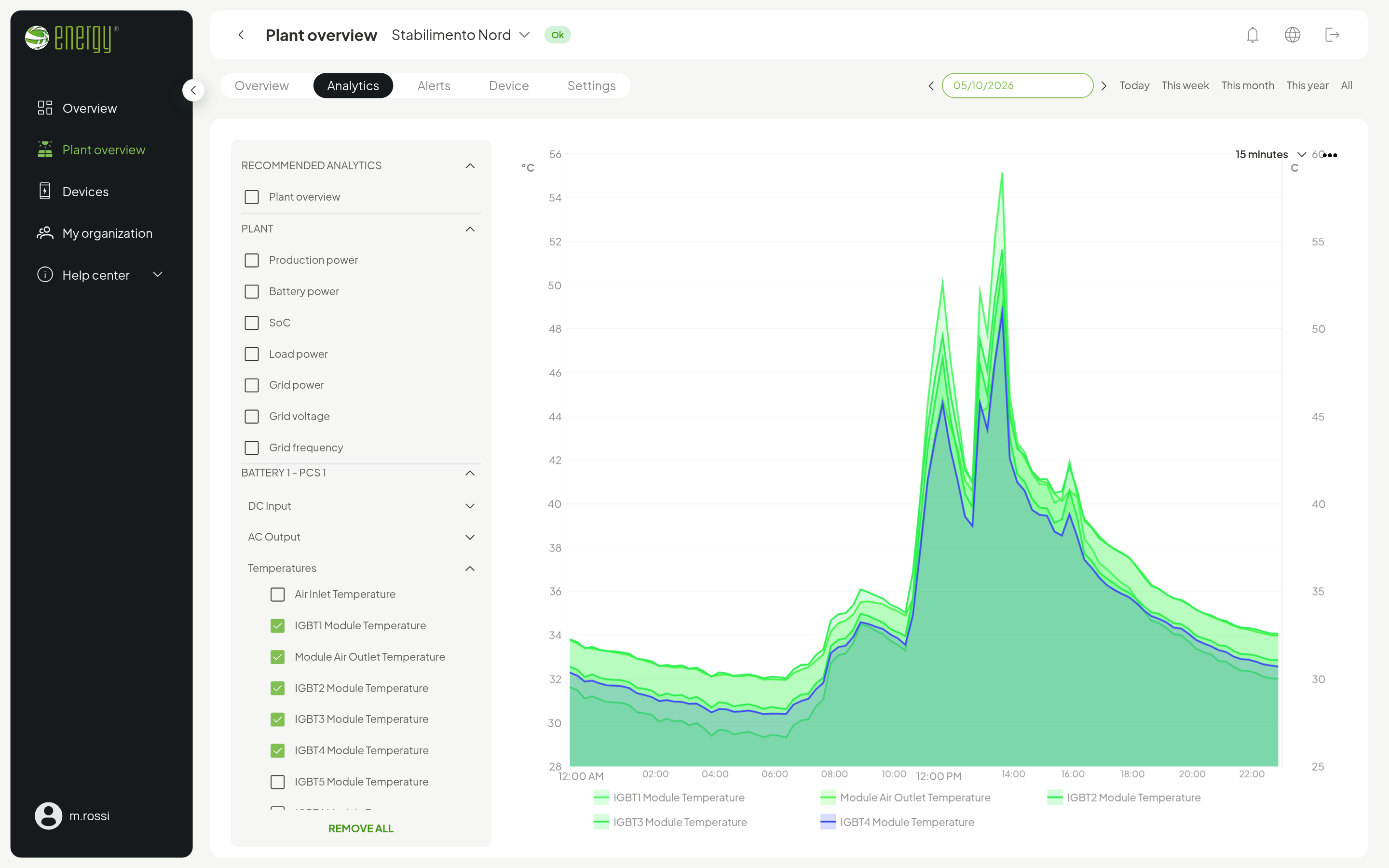This screenshot has width=1389, height=868.
Task: Open the language globe icon
Action: click(x=1292, y=35)
